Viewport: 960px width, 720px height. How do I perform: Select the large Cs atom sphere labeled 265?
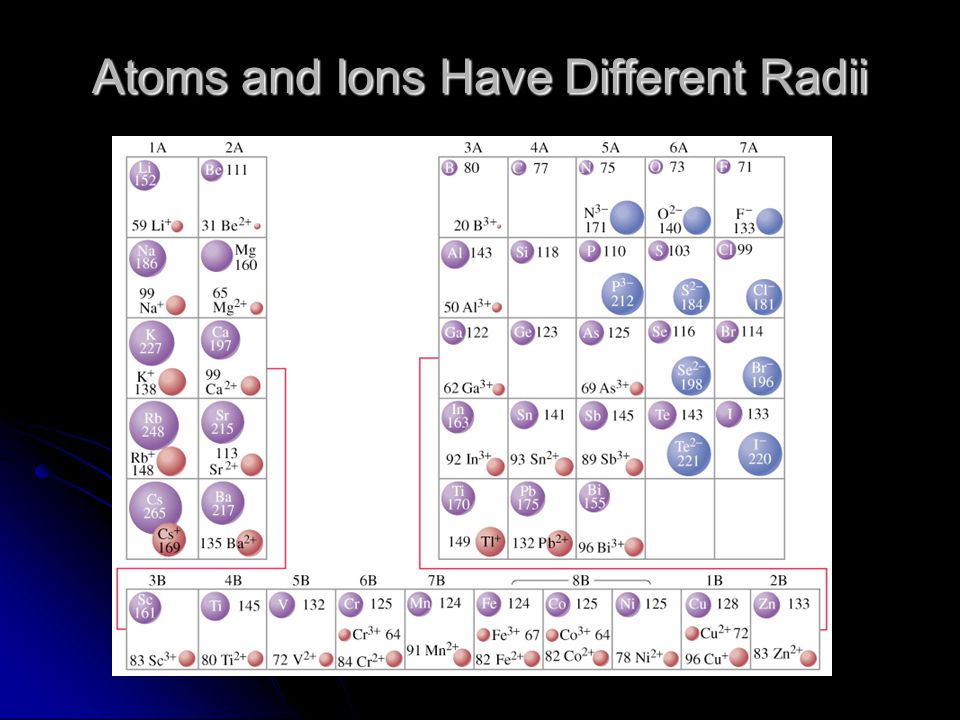[x=156, y=507]
